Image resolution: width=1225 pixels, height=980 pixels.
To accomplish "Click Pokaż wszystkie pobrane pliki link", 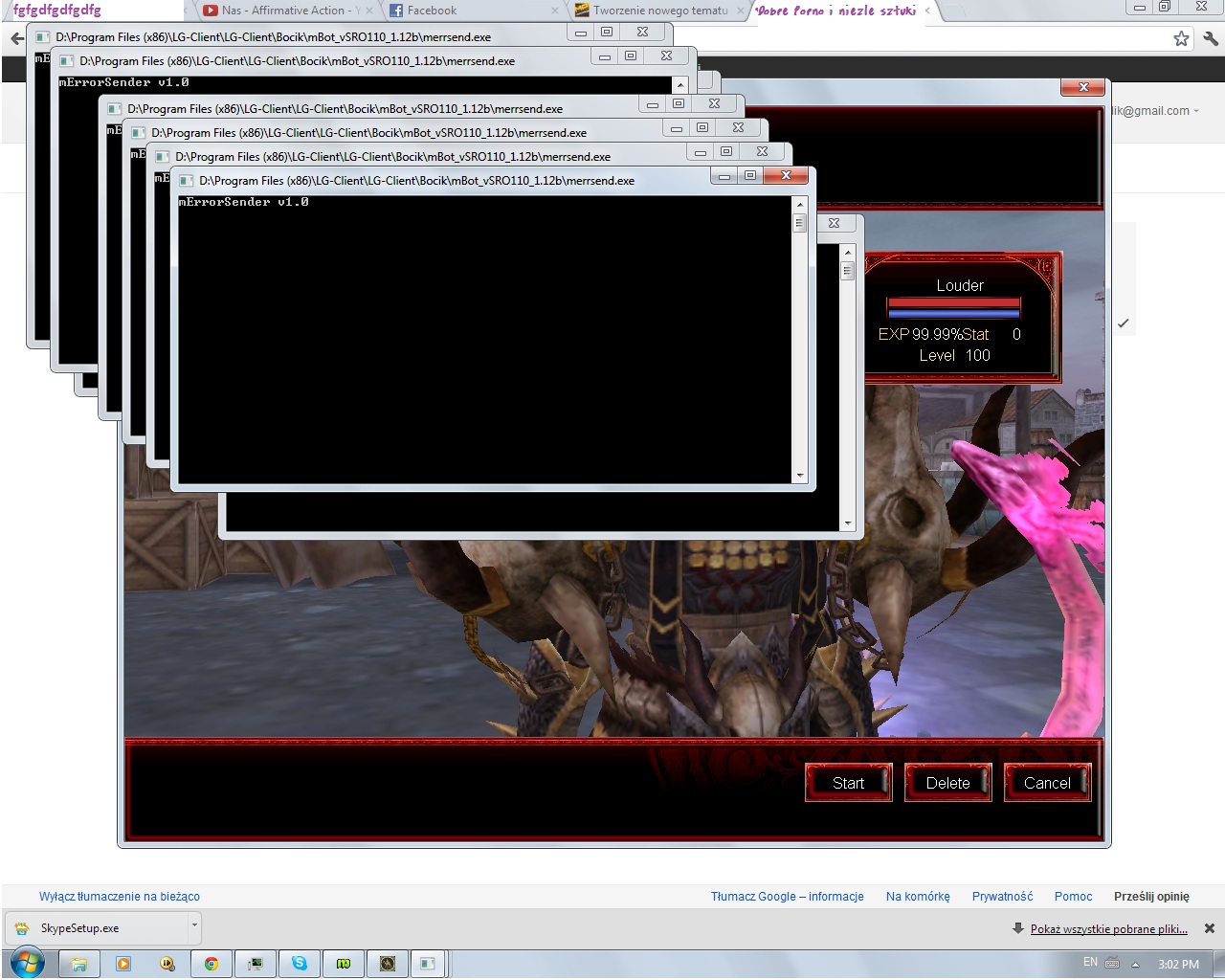I will click(x=1109, y=928).
